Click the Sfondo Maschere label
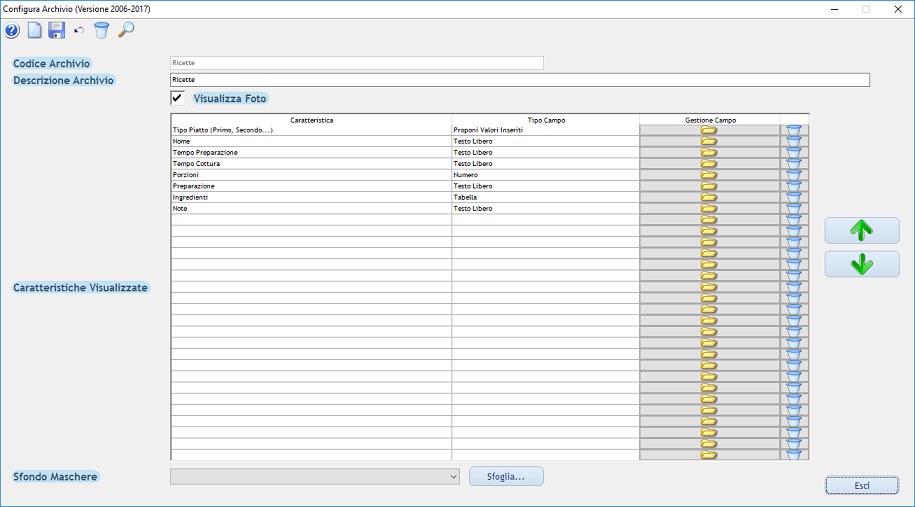Screen dimensions: 915x507 55,477
